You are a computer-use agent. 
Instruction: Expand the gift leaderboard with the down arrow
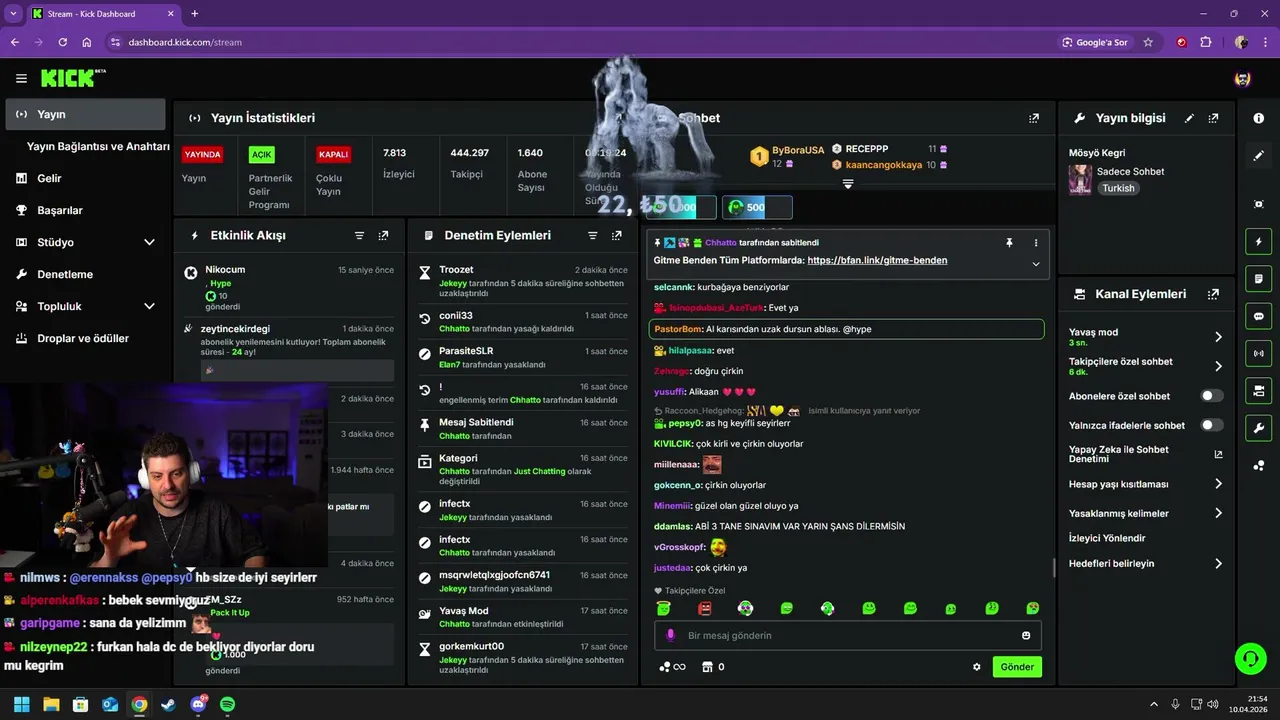tap(848, 184)
